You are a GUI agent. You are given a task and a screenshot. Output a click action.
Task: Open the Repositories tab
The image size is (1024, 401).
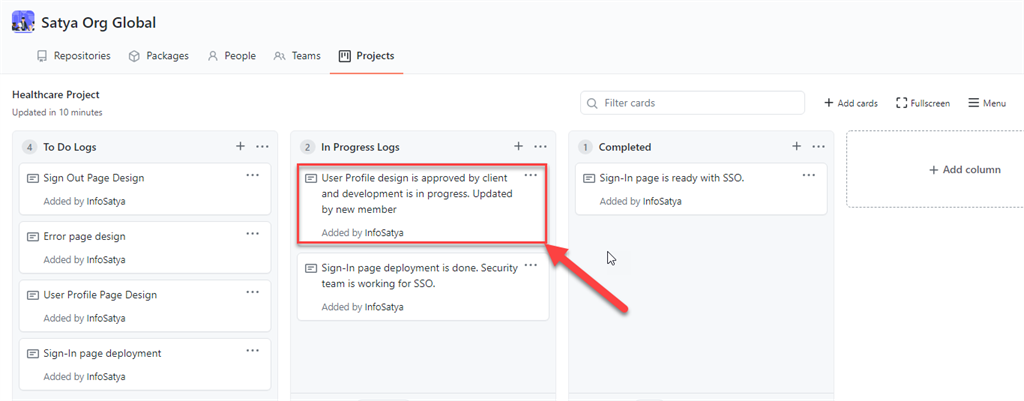(73, 56)
